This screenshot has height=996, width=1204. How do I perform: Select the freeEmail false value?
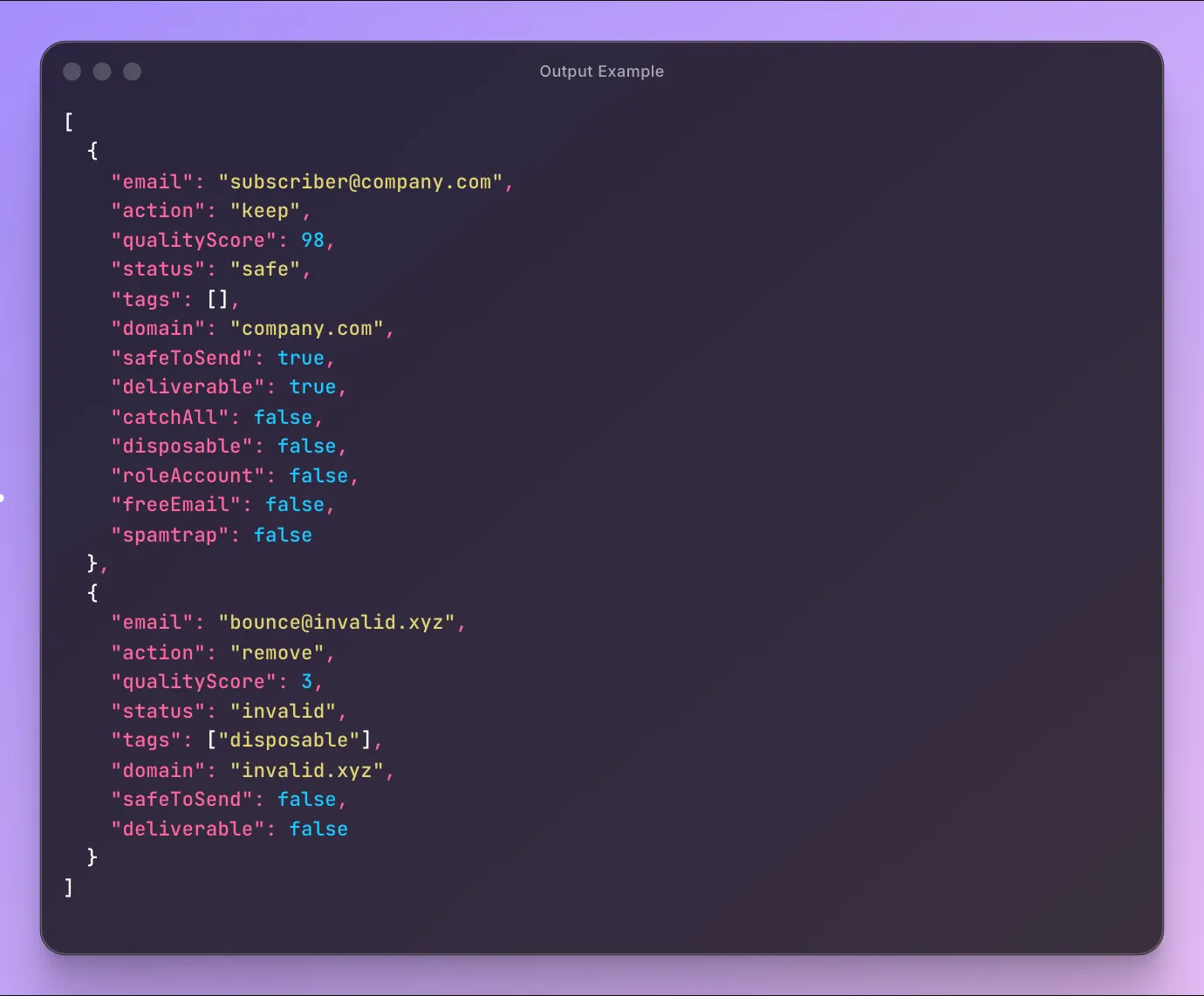click(x=296, y=504)
